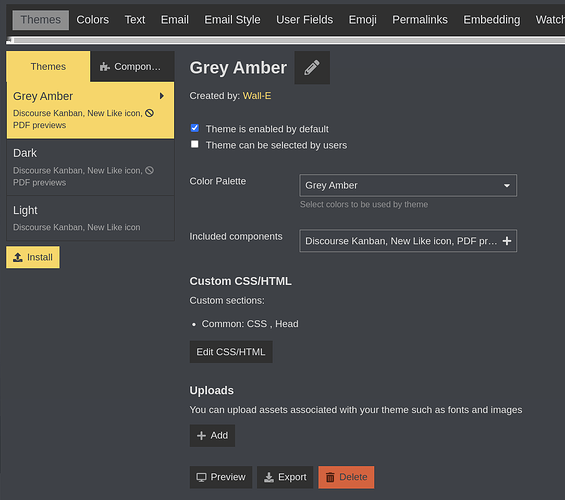Viewport: 565px width, 500px height.
Task: Click the "Common: CSS , Head" text
Action: (250, 324)
